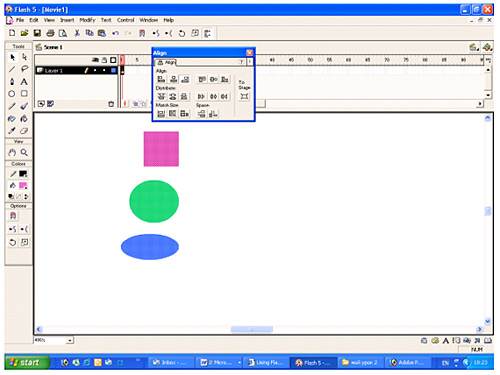
Task: Click Align bottom edge in Align panel
Action: click(x=225, y=79)
